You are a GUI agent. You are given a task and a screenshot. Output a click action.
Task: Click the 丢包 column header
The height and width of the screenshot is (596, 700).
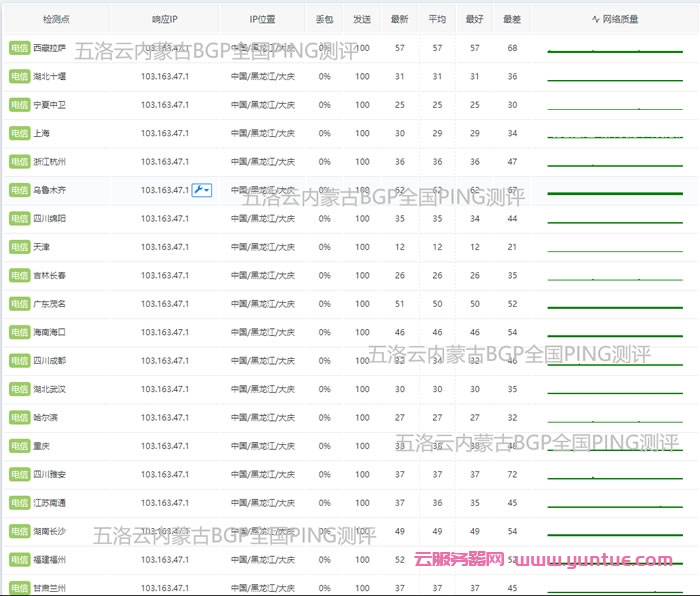(325, 19)
